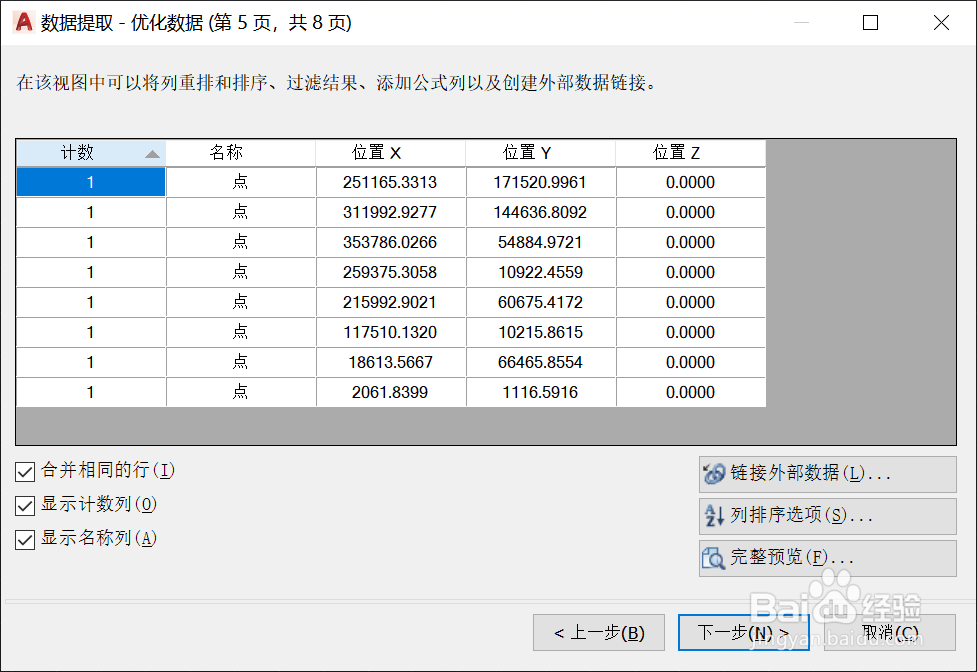
Task: Select cell 60675.4172
Action: tap(541, 302)
